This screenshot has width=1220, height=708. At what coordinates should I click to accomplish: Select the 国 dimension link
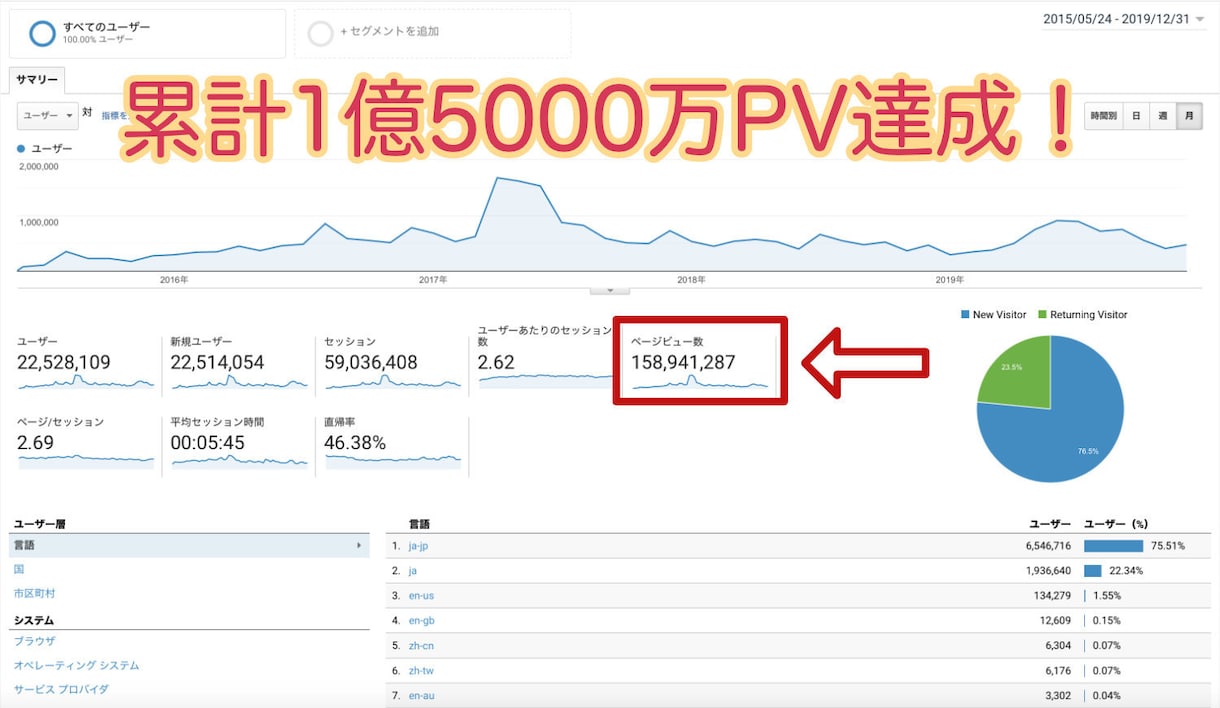click(x=19, y=569)
